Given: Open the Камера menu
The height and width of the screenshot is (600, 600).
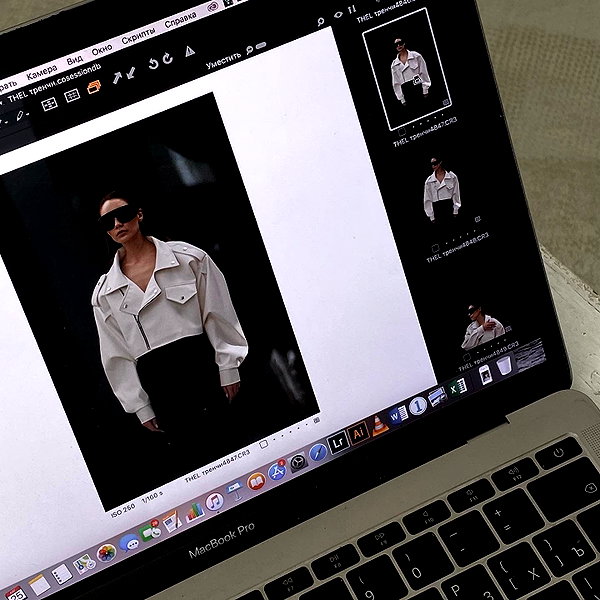Looking at the screenshot, I should click(x=42, y=72).
